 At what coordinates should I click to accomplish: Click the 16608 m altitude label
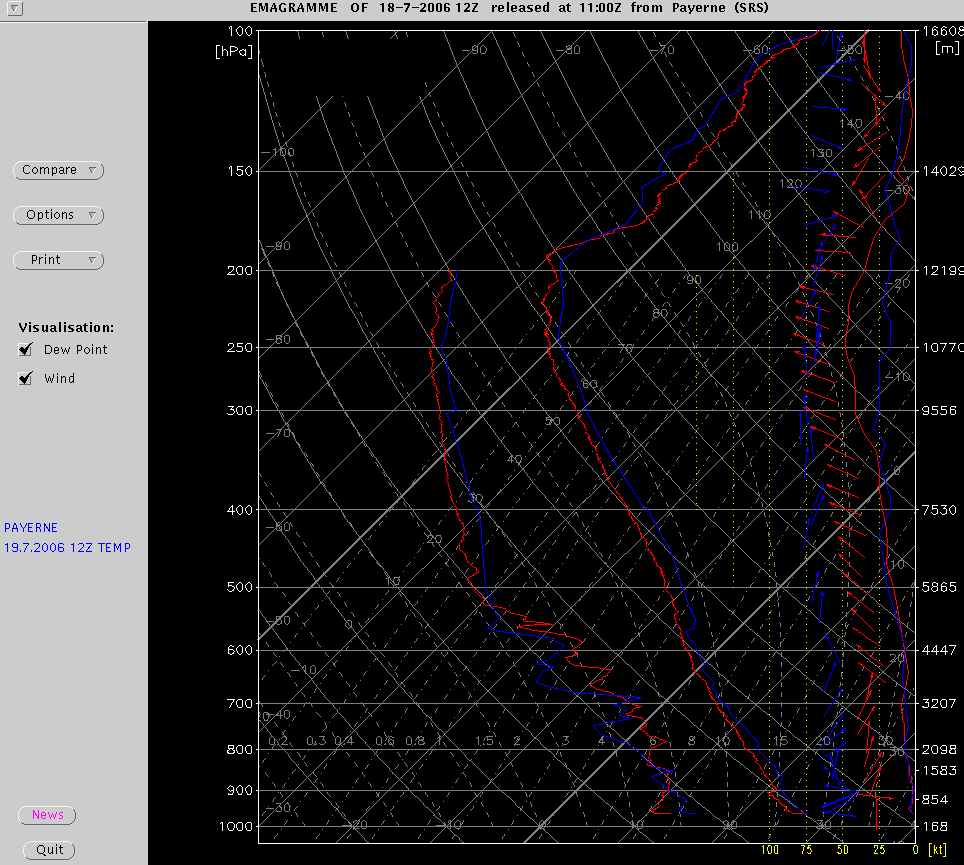942,31
